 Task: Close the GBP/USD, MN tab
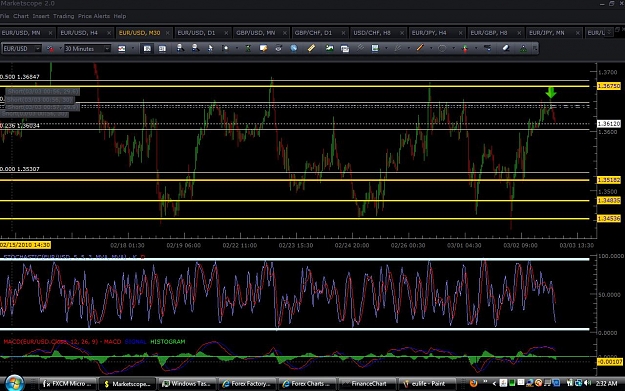click(x=285, y=33)
